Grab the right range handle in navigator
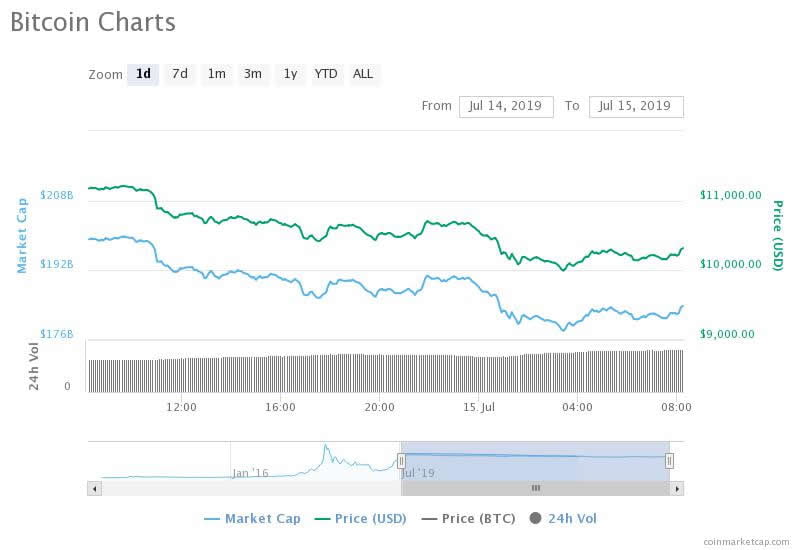This screenshot has width=800, height=550. point(669,461)
